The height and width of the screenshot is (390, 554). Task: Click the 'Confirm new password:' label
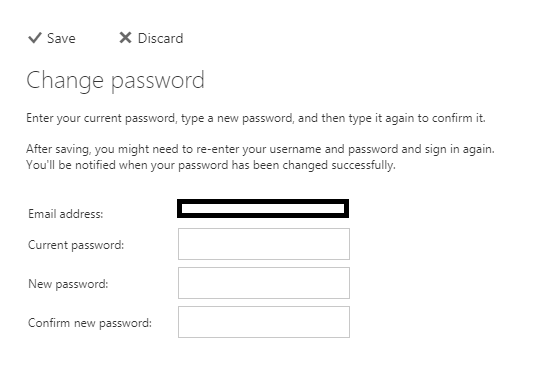(90, 323)
